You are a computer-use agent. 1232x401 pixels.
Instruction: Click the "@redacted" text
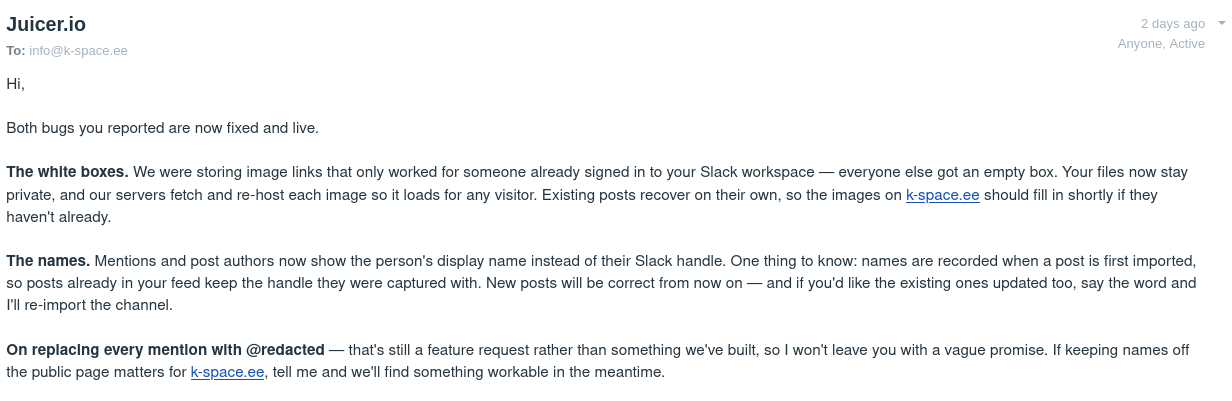[x=284, y=350]
